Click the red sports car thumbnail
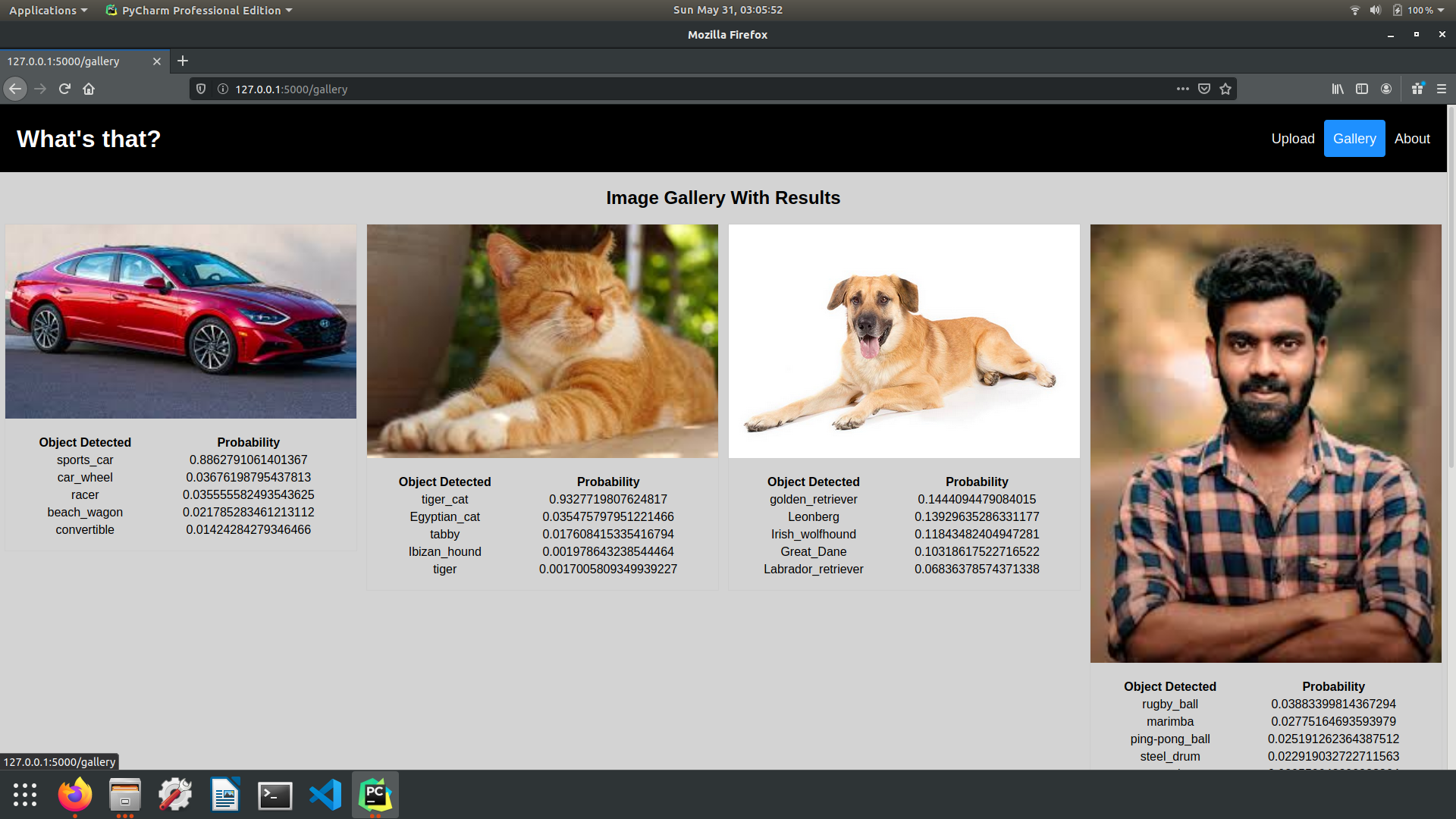The width and height of the screenshot is (1456, 819). 180,321
